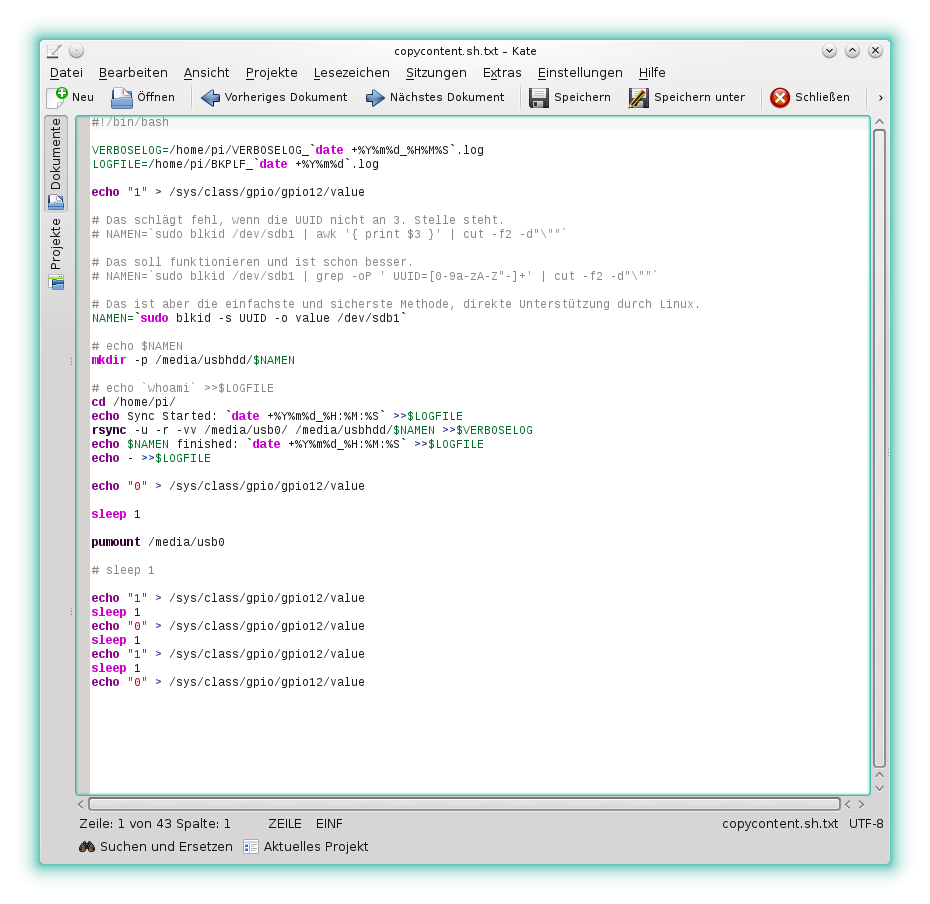Click the '# Das ist aber die einfachste' comment

(x=396, y=304)
